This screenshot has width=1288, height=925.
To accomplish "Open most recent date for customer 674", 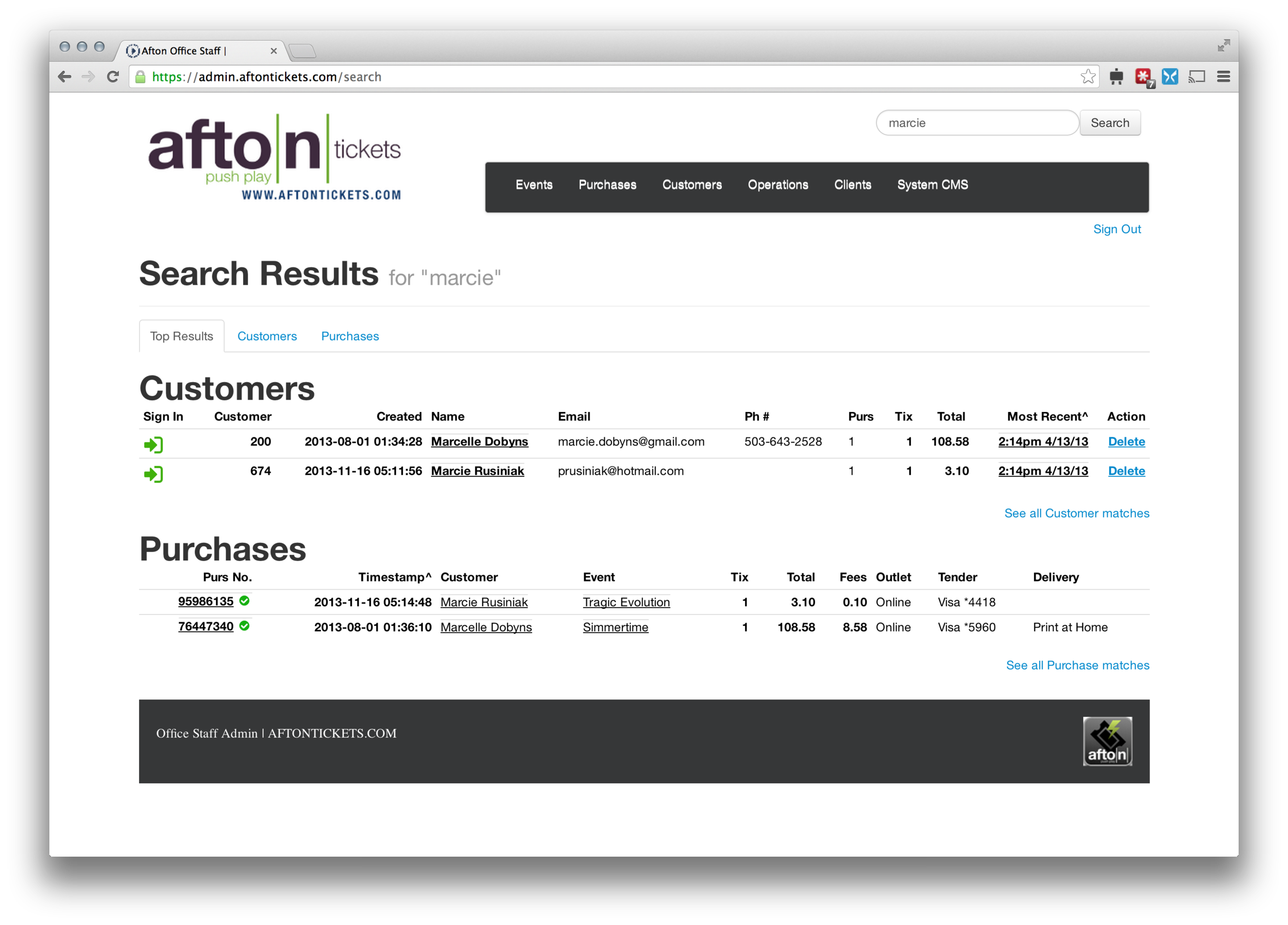I will (x=1043, y=471).
